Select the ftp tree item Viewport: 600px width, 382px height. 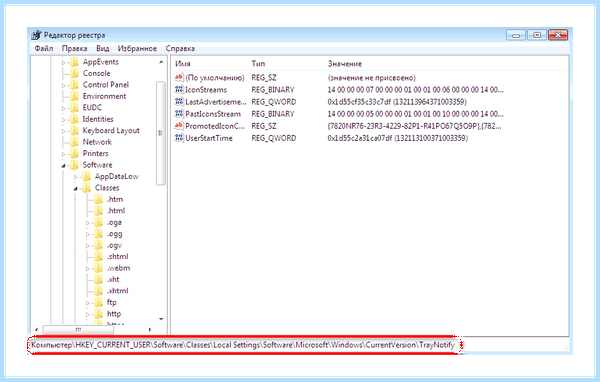coord(111,302)
